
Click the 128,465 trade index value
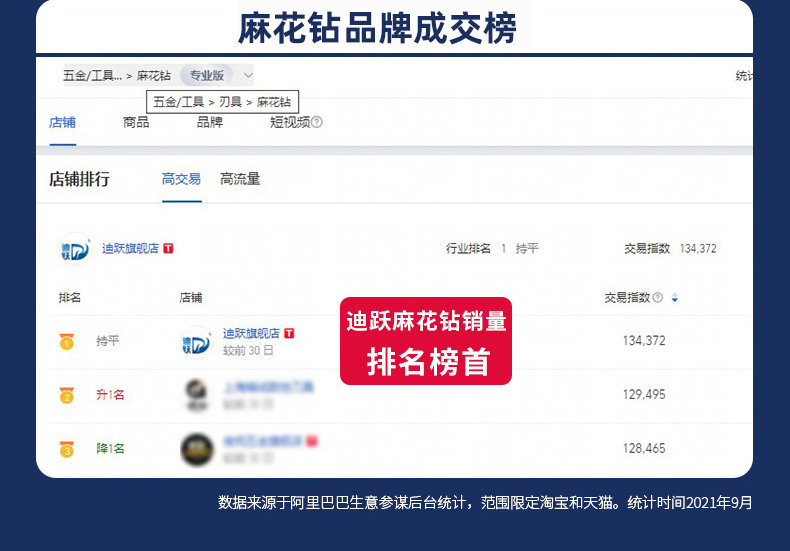(x=644, y=448)
